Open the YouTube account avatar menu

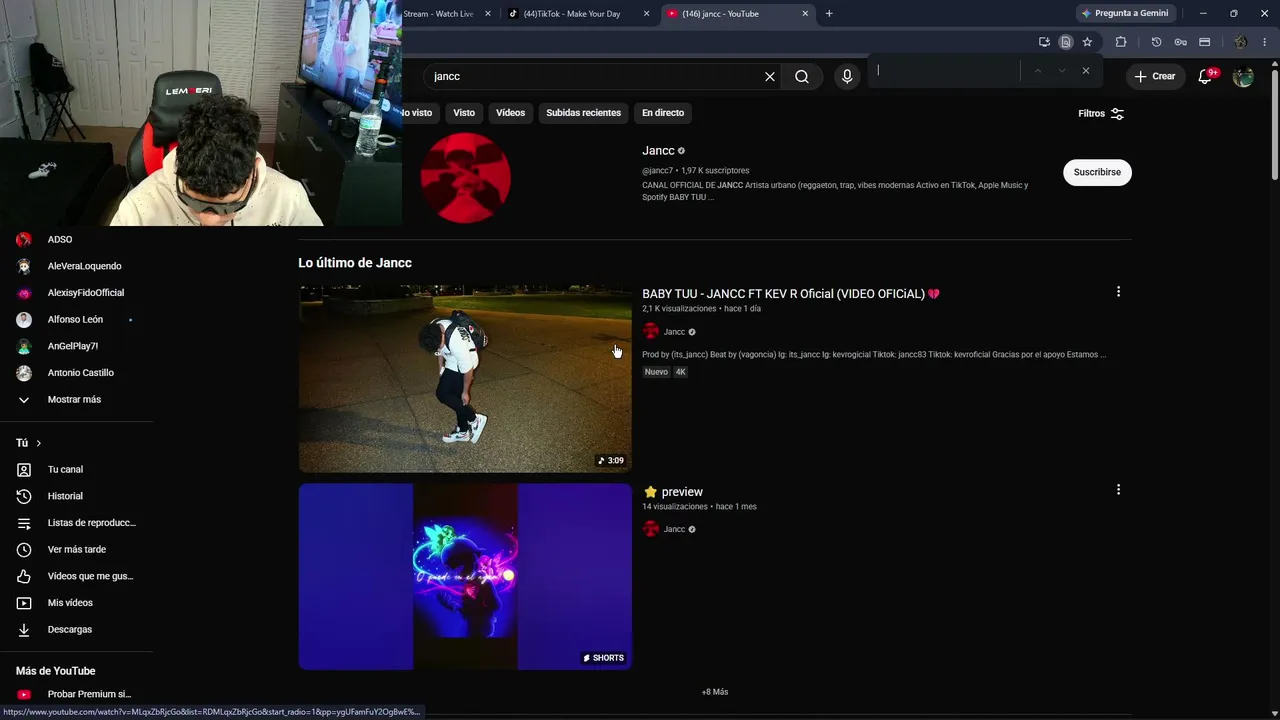click(1243, 76)
